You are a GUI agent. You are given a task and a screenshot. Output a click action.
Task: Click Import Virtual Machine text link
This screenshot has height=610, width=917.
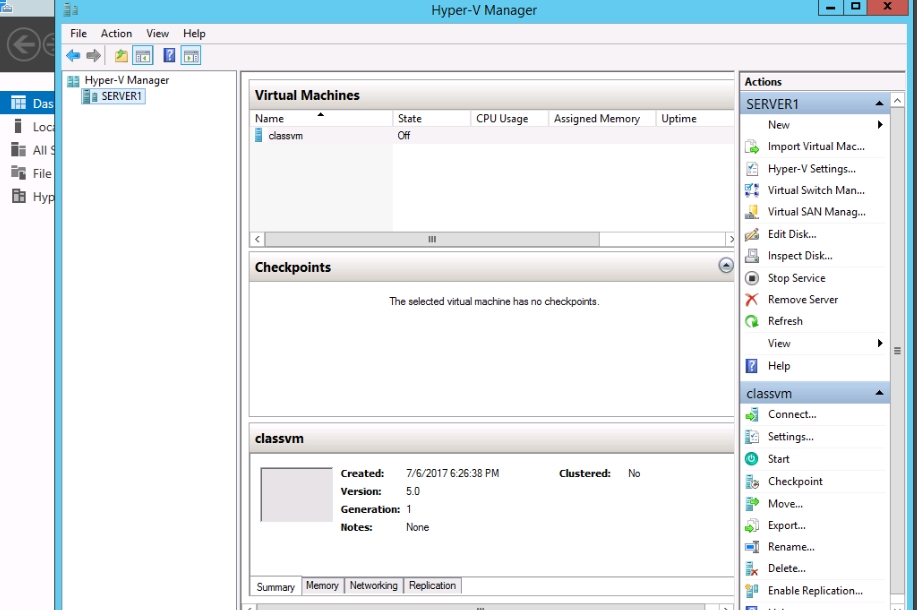click(x=816, y=146)
